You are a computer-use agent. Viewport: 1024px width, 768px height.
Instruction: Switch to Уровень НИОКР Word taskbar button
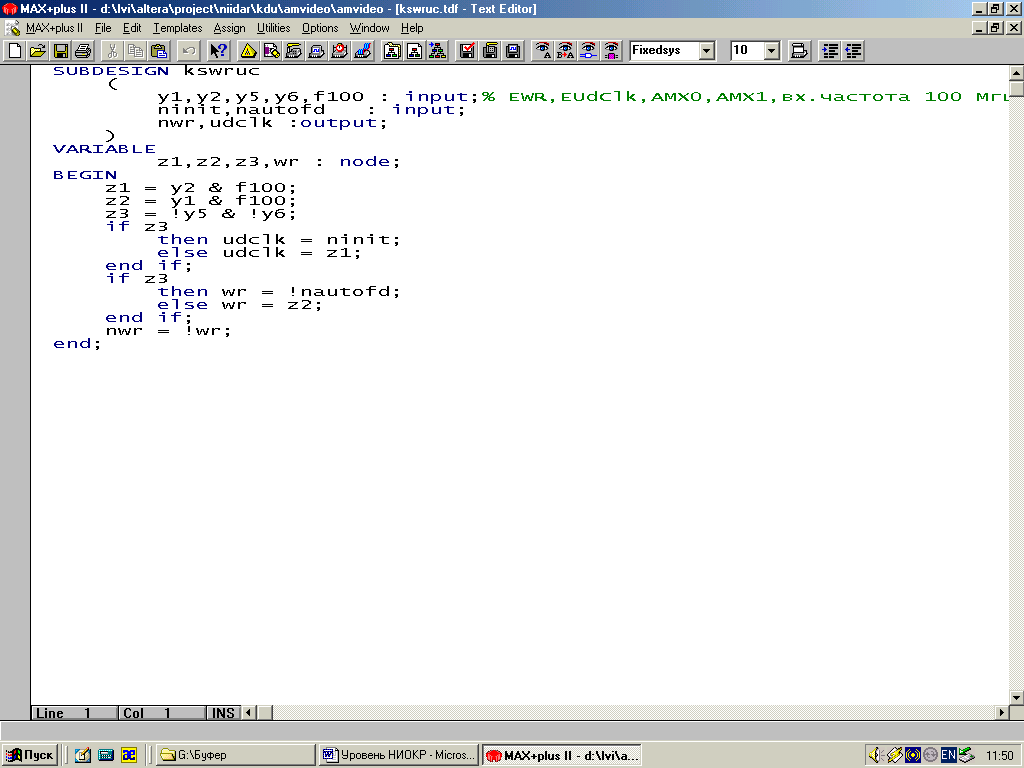click(398, 755)
